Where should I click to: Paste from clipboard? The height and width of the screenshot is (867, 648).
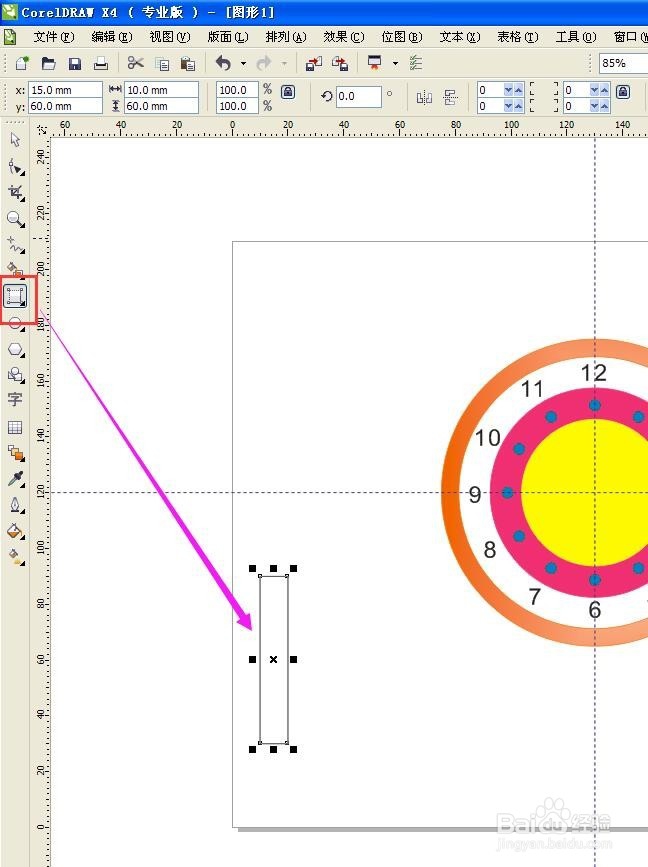[x=188, y=64]
